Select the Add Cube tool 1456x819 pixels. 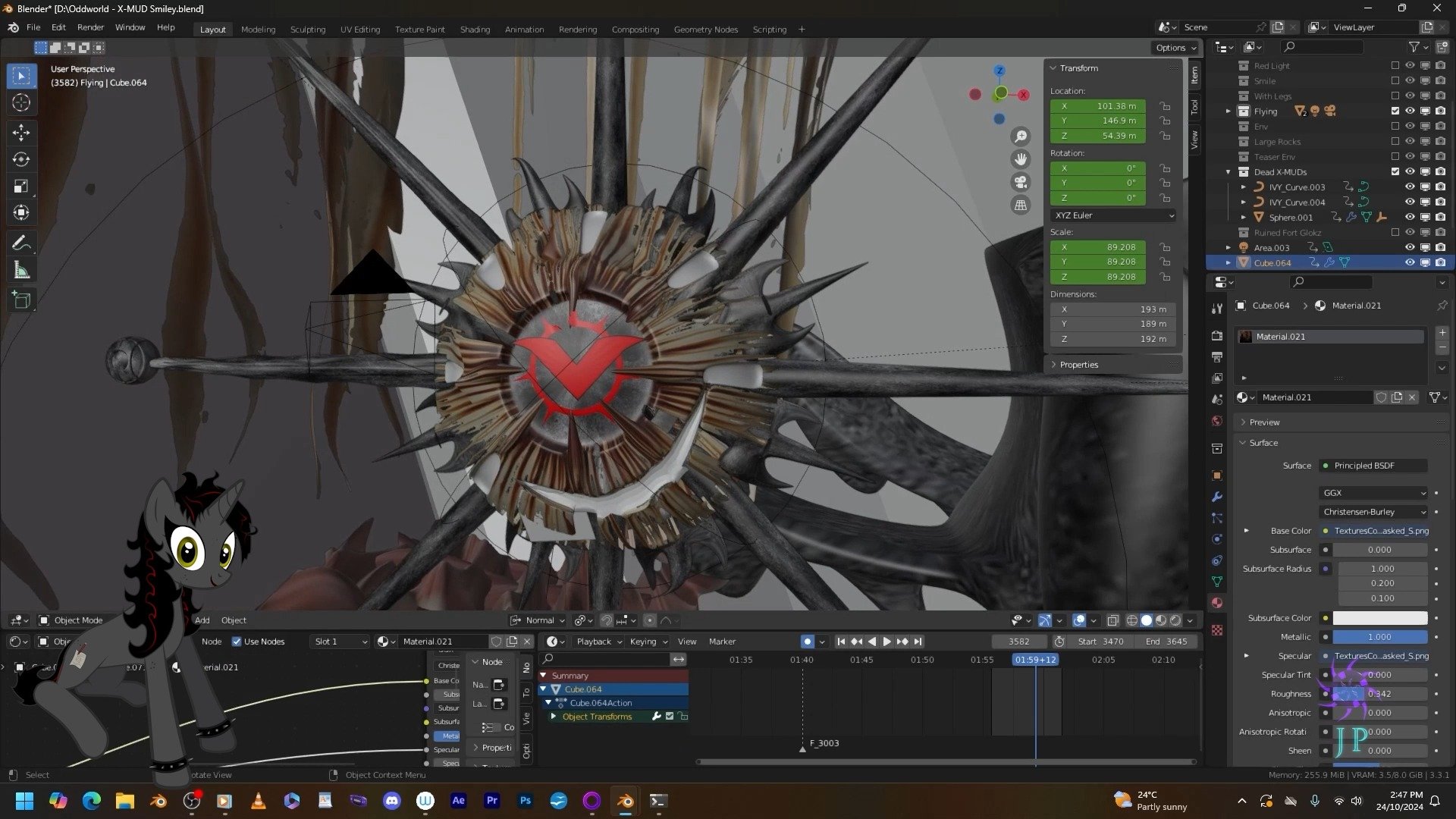pyautogui.click(x=21, y=300)
